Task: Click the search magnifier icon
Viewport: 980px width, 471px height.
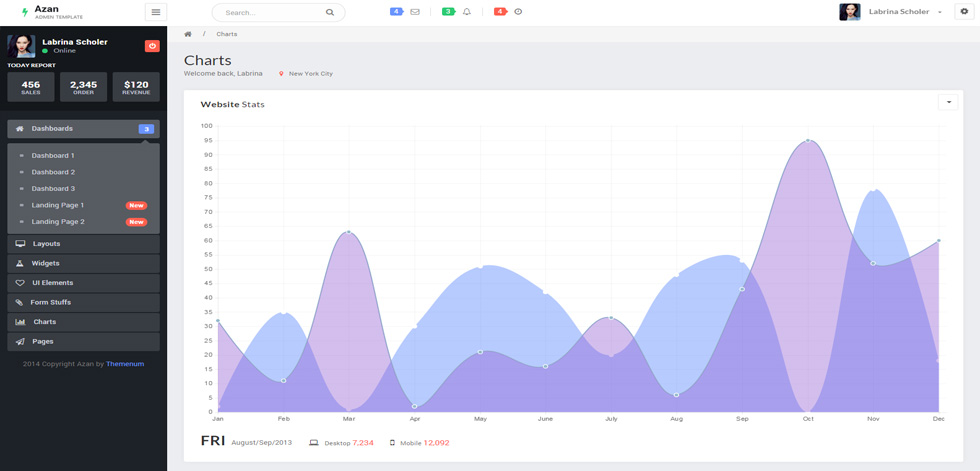Action: point(330,12)
